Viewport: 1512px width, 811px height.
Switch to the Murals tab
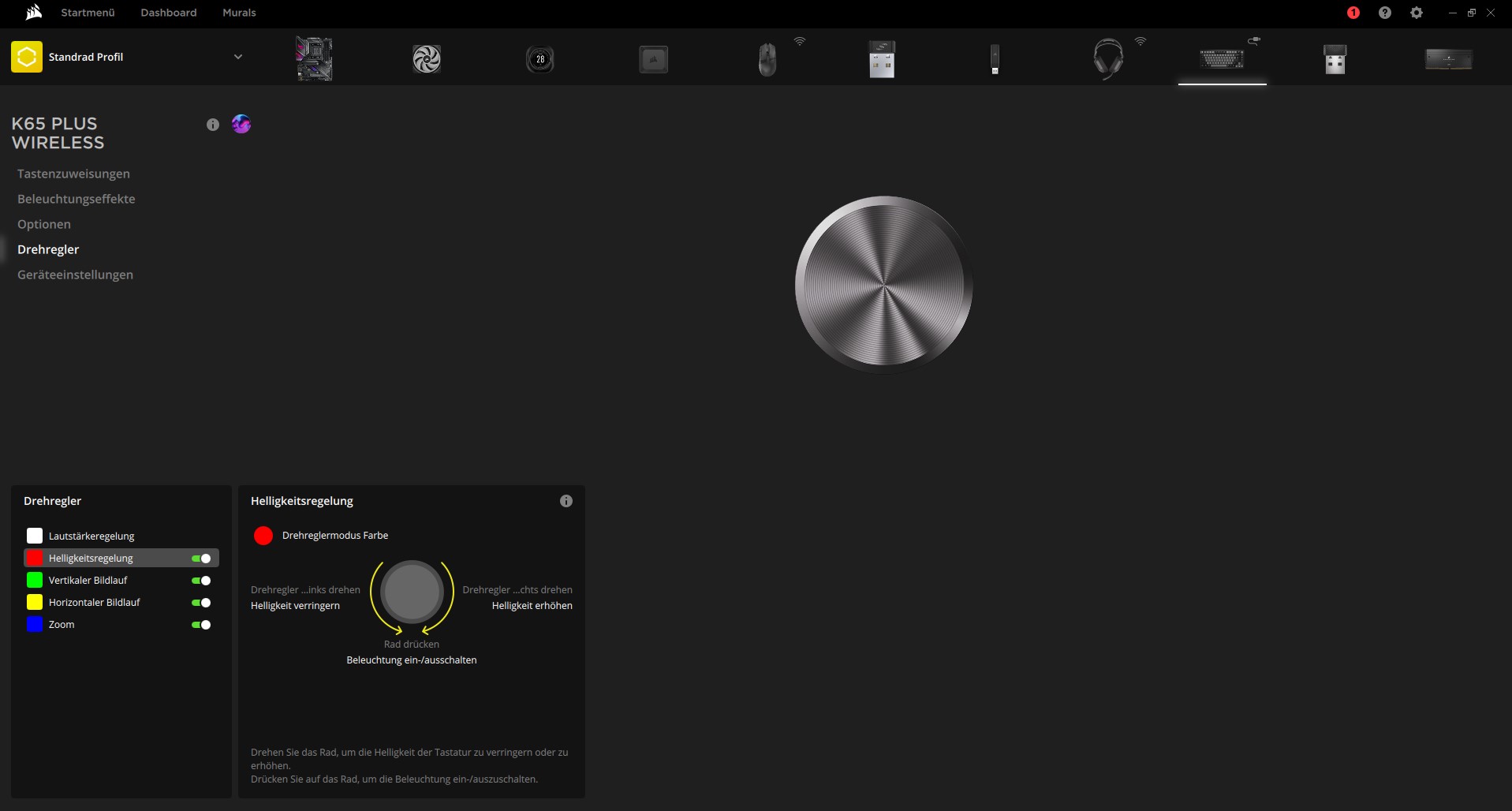point(239,13)
